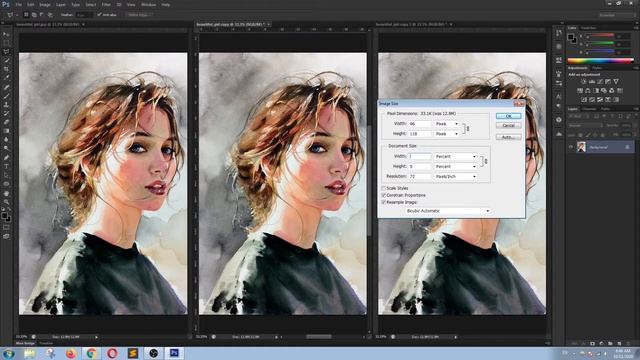Open the Window menu
Image resolution: width=640 pixels, height=360 pixels.
[x=148, y=4]
